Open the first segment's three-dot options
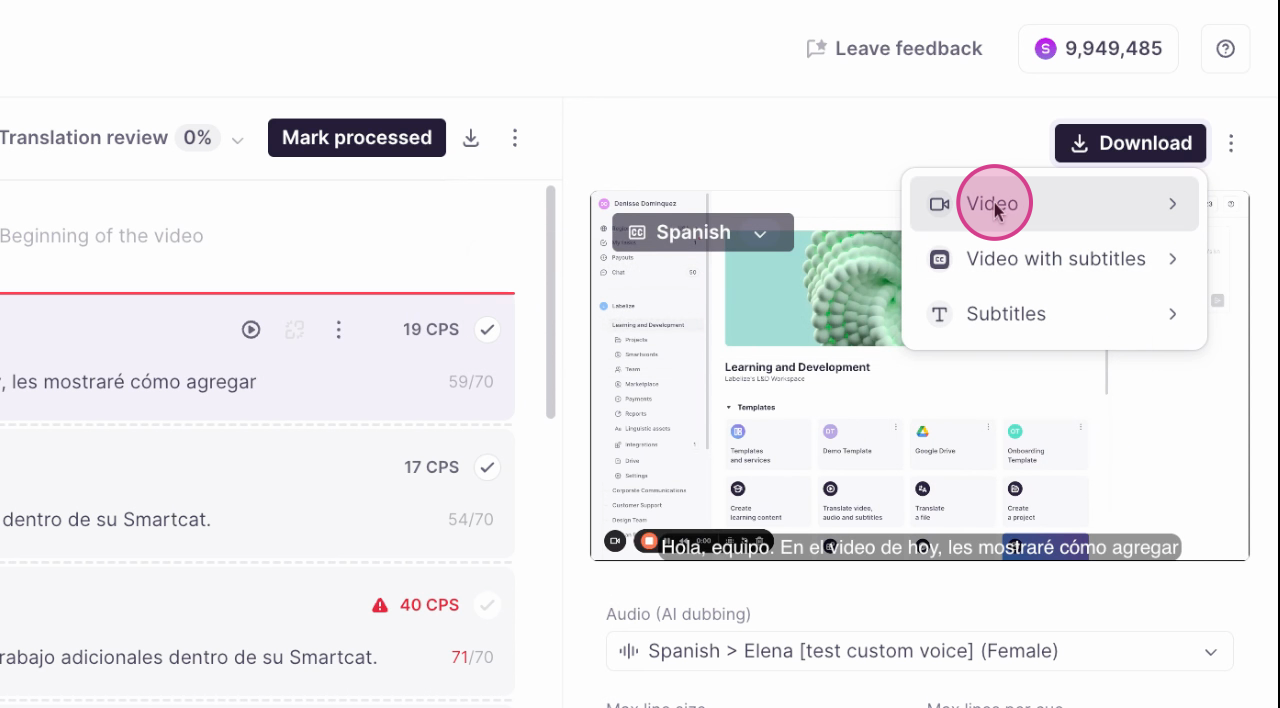The image size is (1280, 708). [339, 329]
